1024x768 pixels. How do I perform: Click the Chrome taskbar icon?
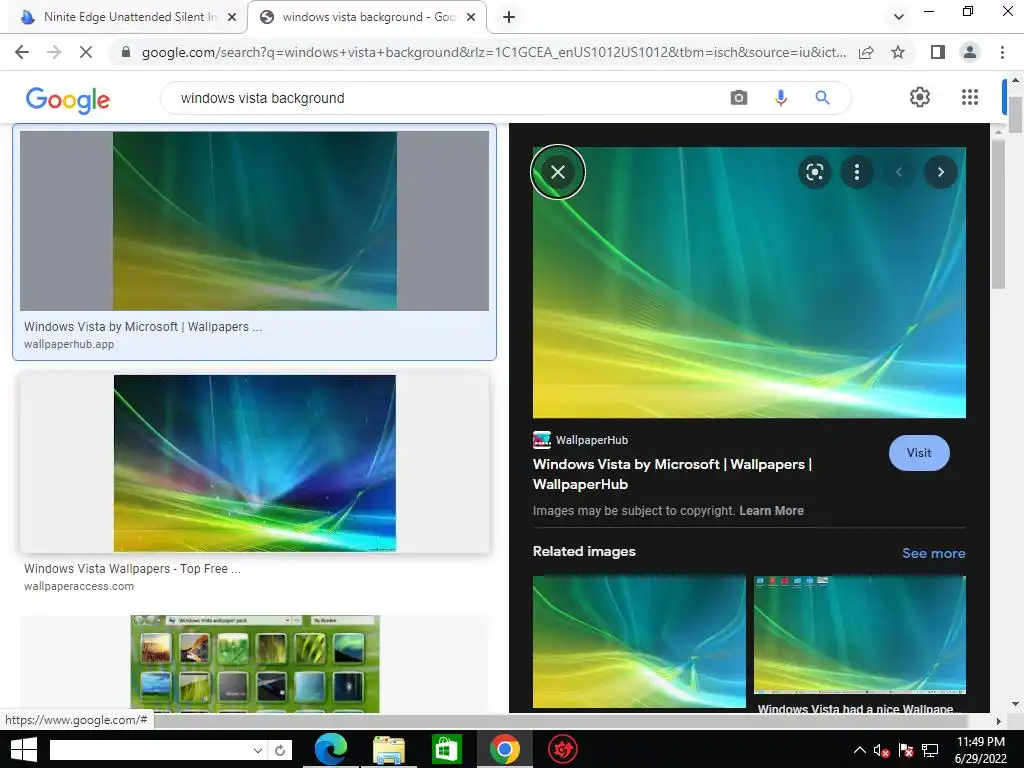[504, 749]
